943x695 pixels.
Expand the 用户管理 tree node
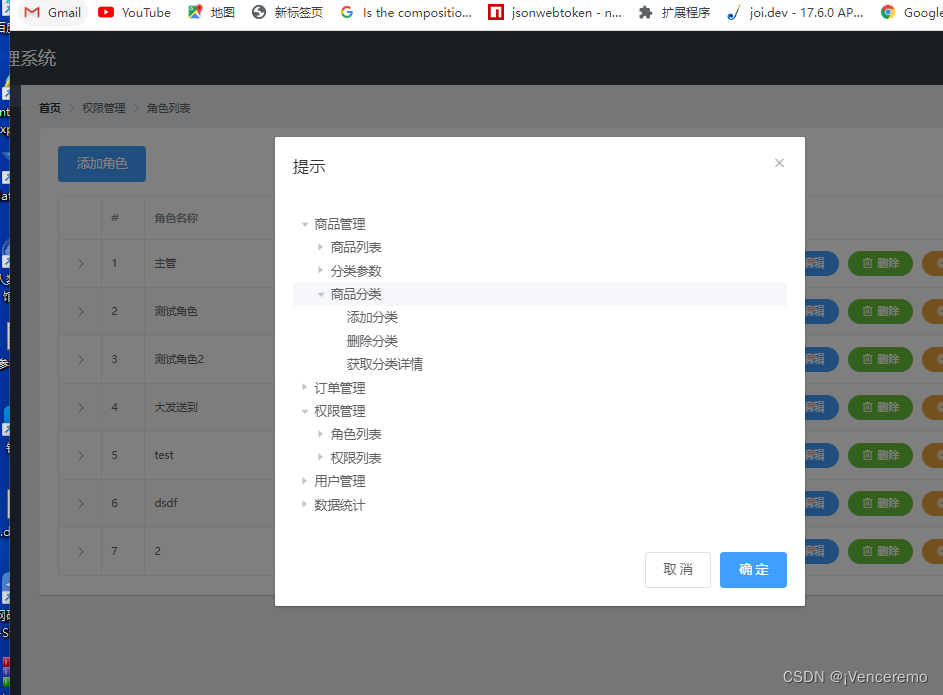coord(304,481)
